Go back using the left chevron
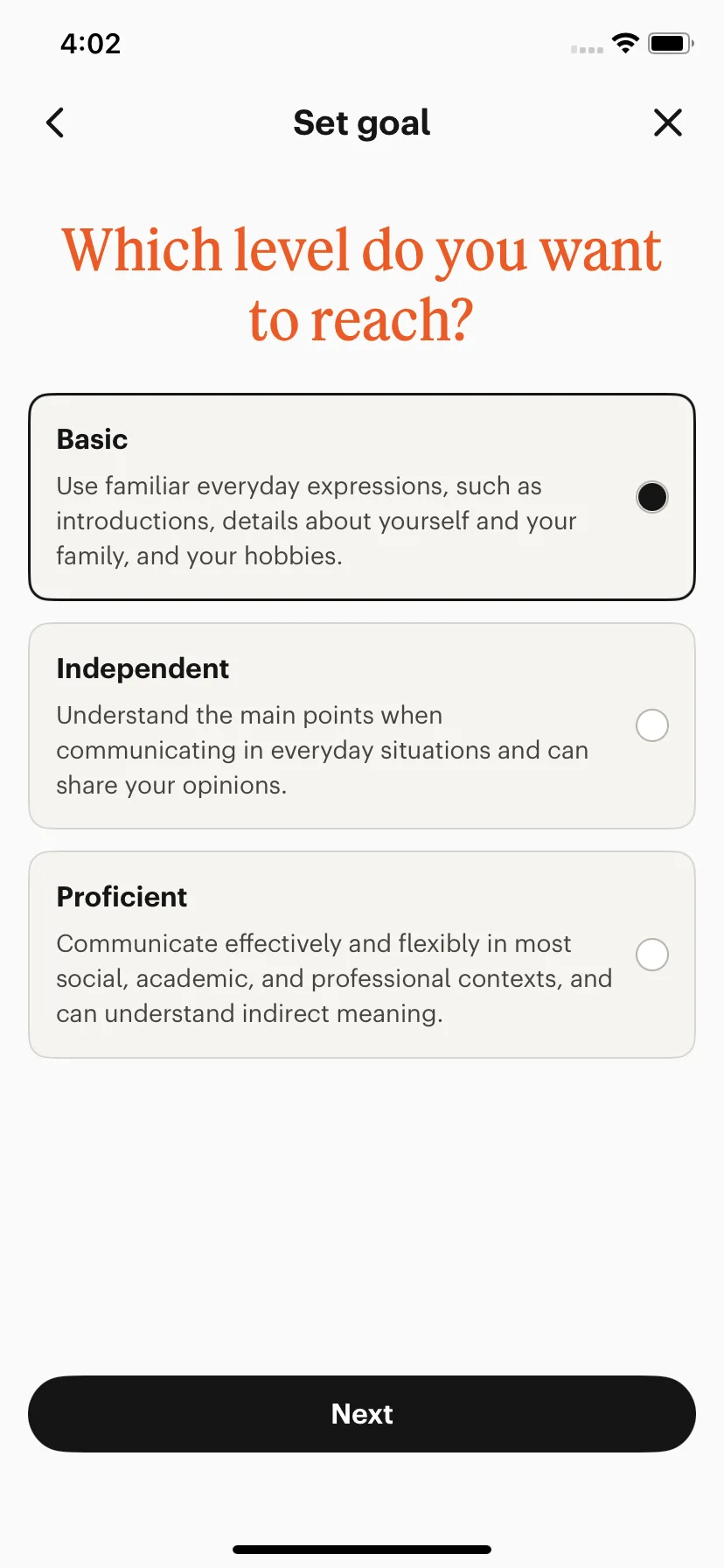Screen dimensions: 724x1568 point(55,123)
